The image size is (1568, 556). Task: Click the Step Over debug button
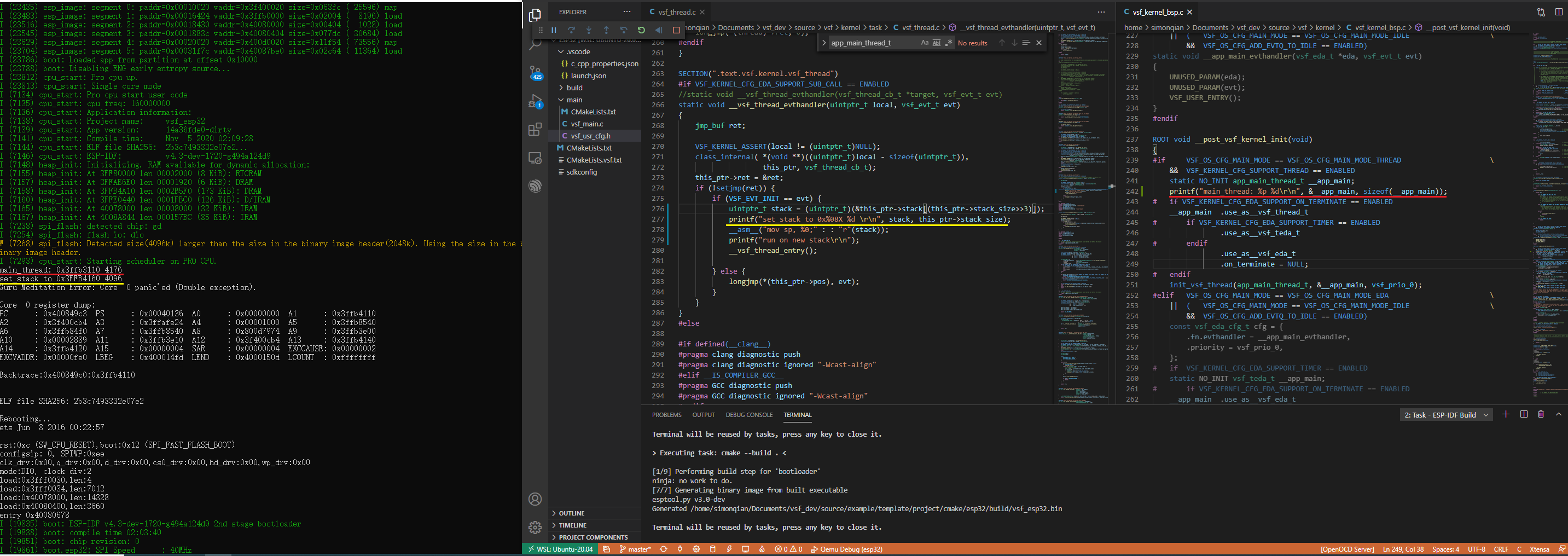click(x=571, y=30)
